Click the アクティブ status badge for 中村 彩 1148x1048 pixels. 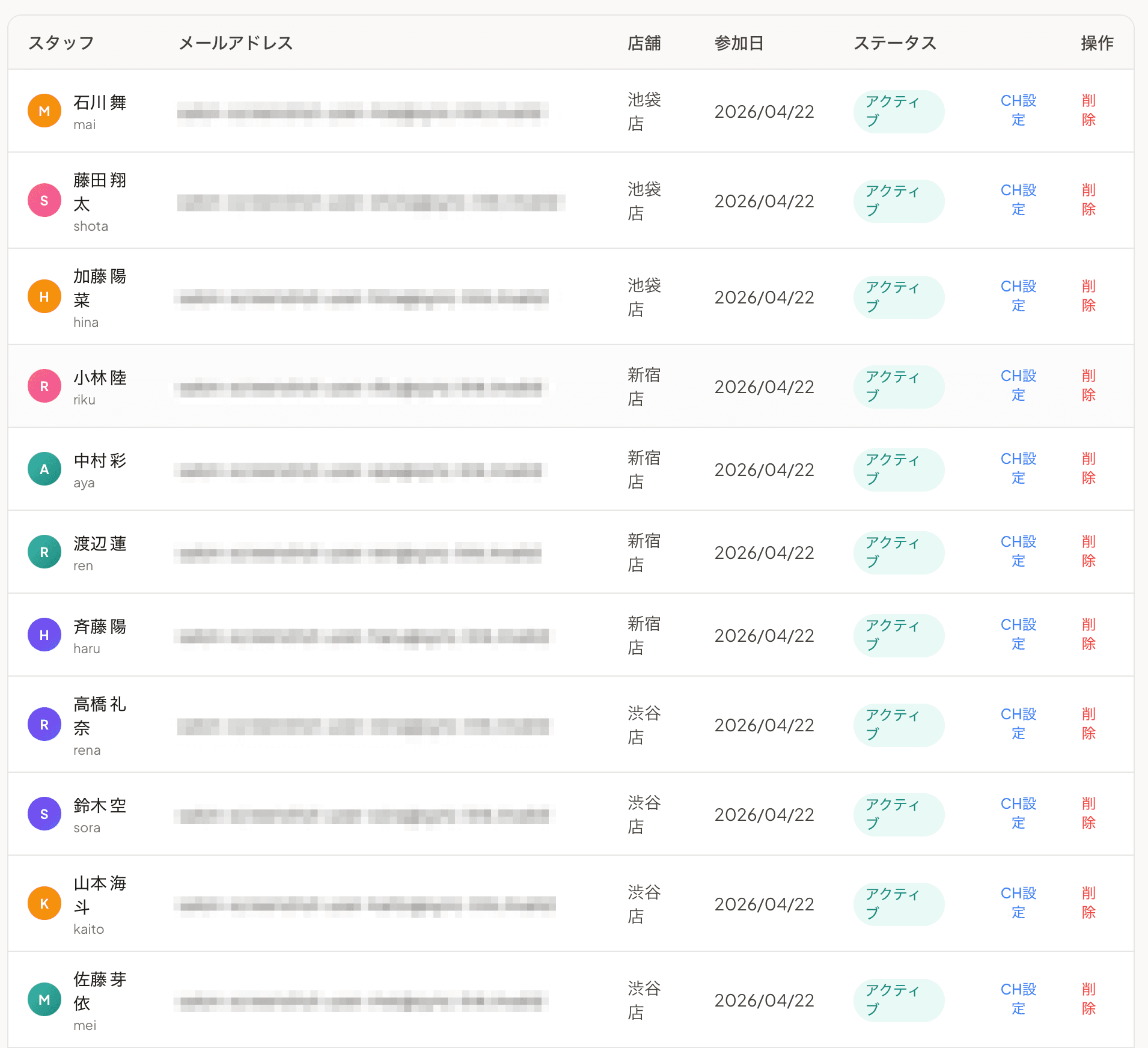(x=898, y=469)
